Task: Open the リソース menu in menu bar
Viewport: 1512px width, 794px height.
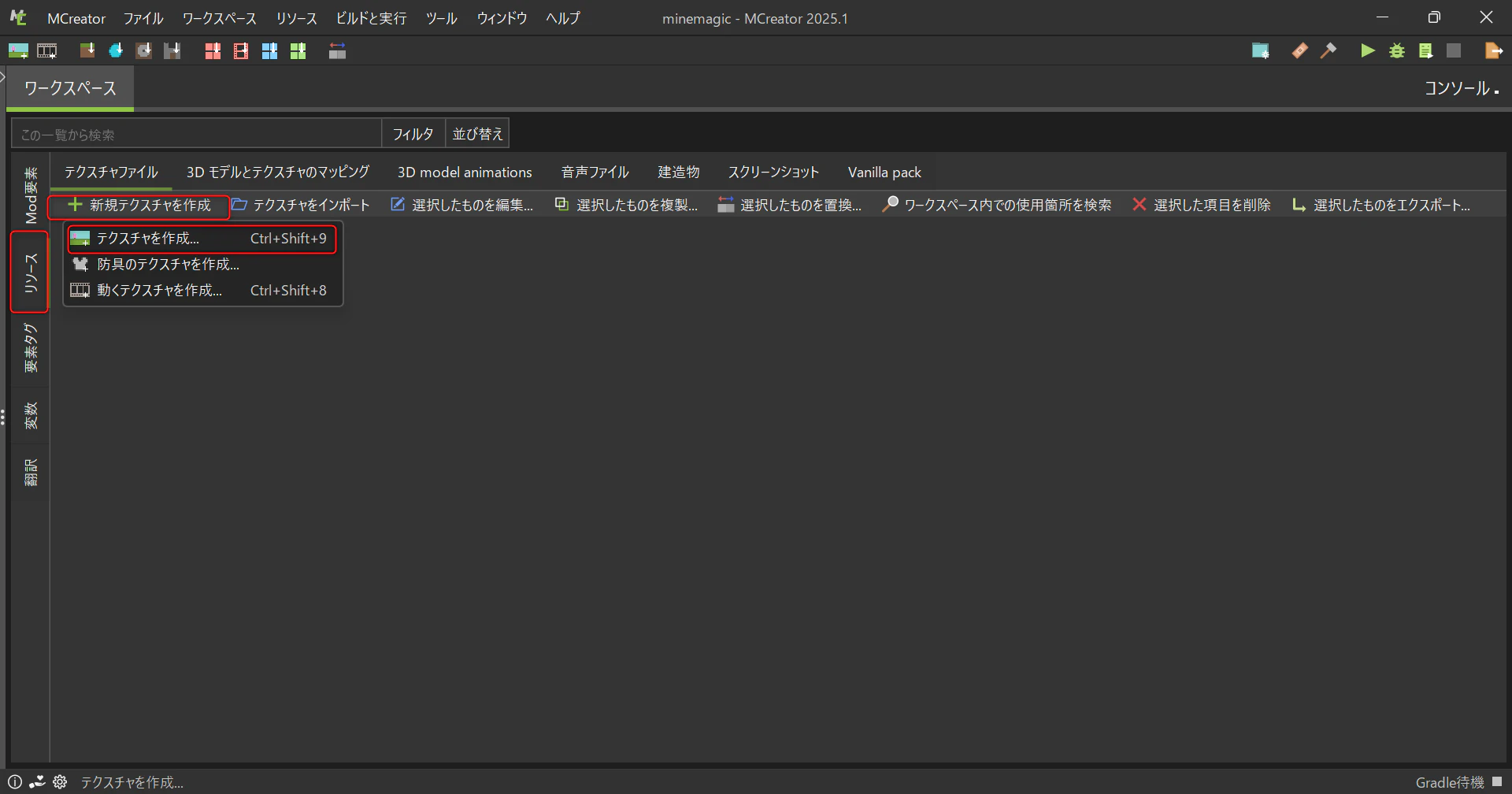Action: (296, 18)
